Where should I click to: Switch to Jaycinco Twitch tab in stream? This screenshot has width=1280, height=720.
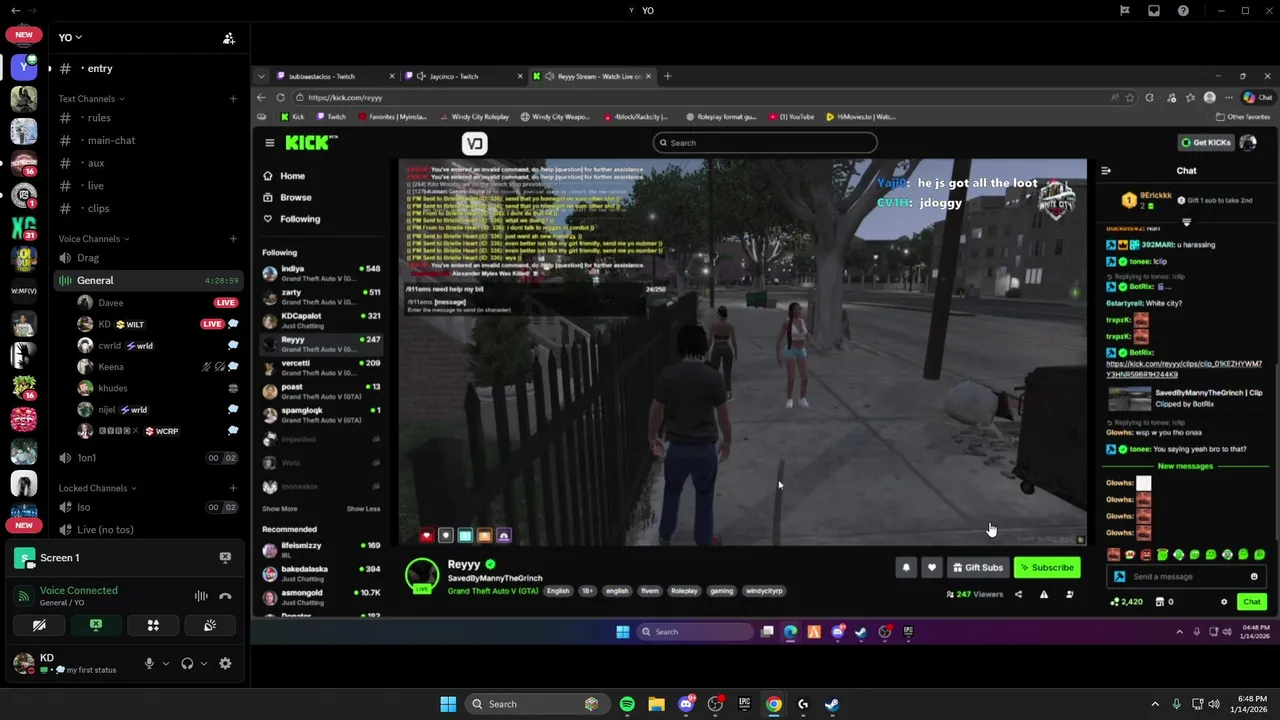click(x=463, y=76)
